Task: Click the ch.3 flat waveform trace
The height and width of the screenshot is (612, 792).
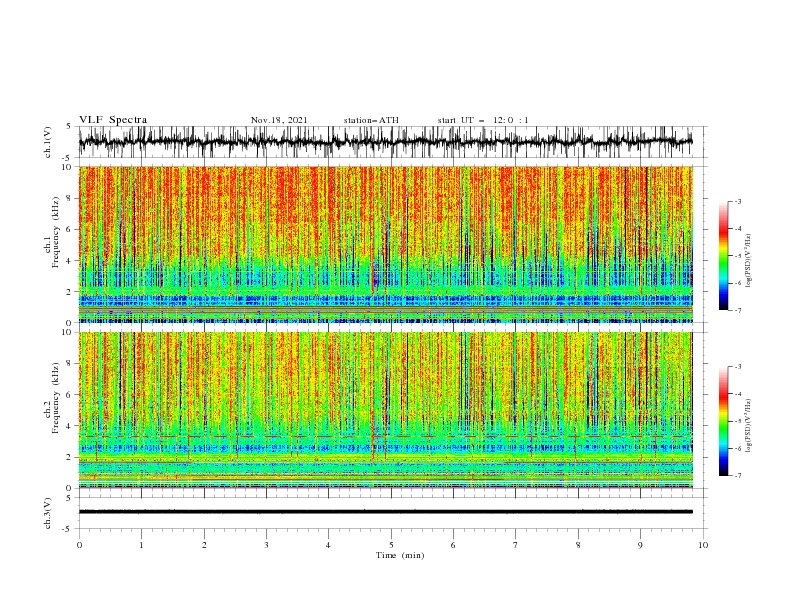Action: click(386, 512)
